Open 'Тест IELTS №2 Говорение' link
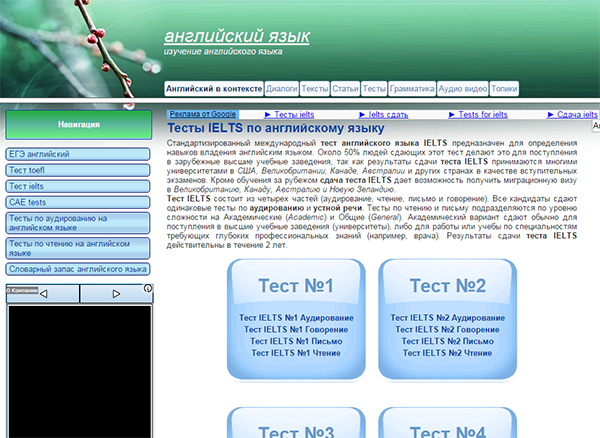 (448, 329)
